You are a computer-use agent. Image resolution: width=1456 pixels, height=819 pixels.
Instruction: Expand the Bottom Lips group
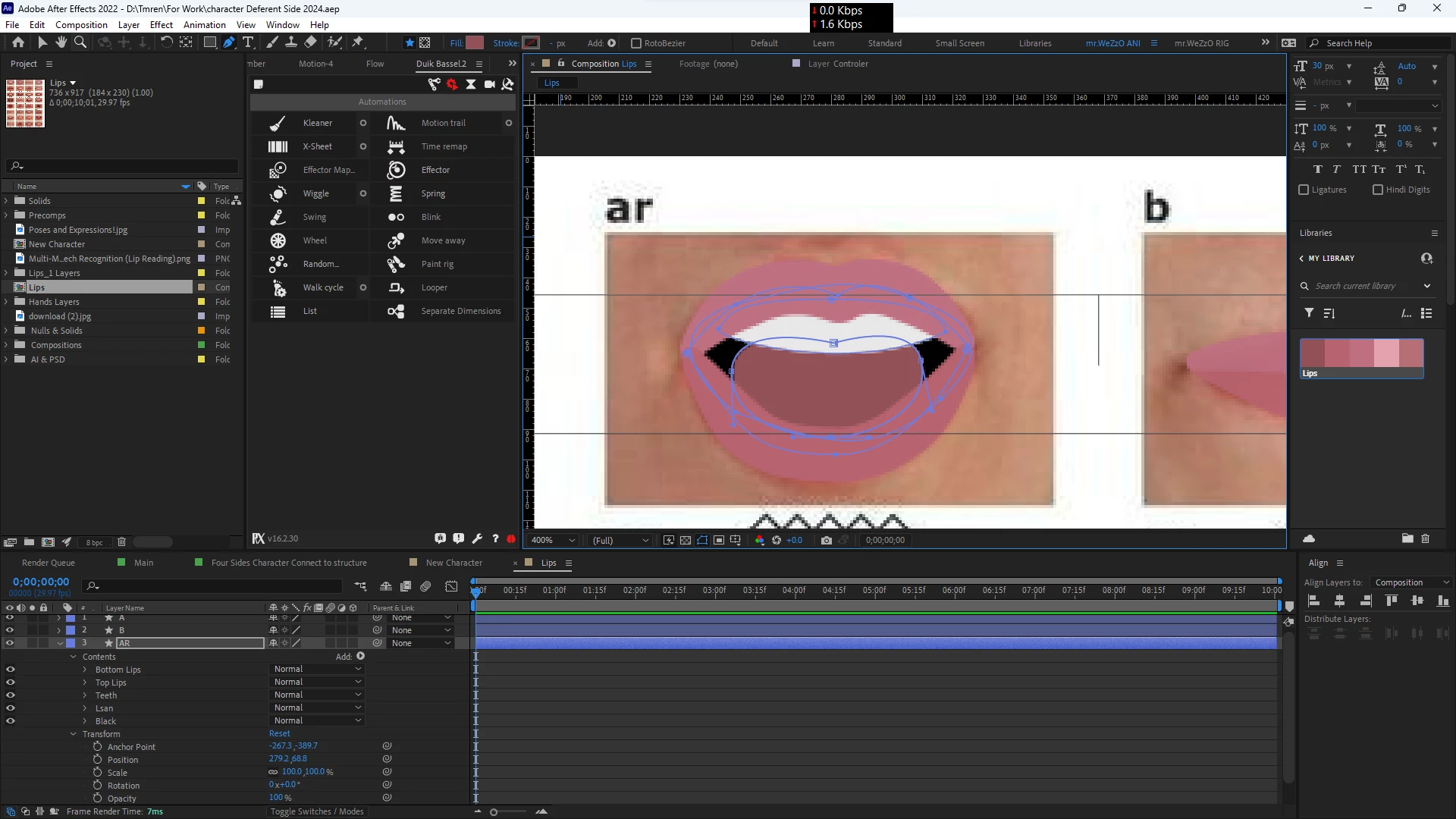(x=85, y=670)
